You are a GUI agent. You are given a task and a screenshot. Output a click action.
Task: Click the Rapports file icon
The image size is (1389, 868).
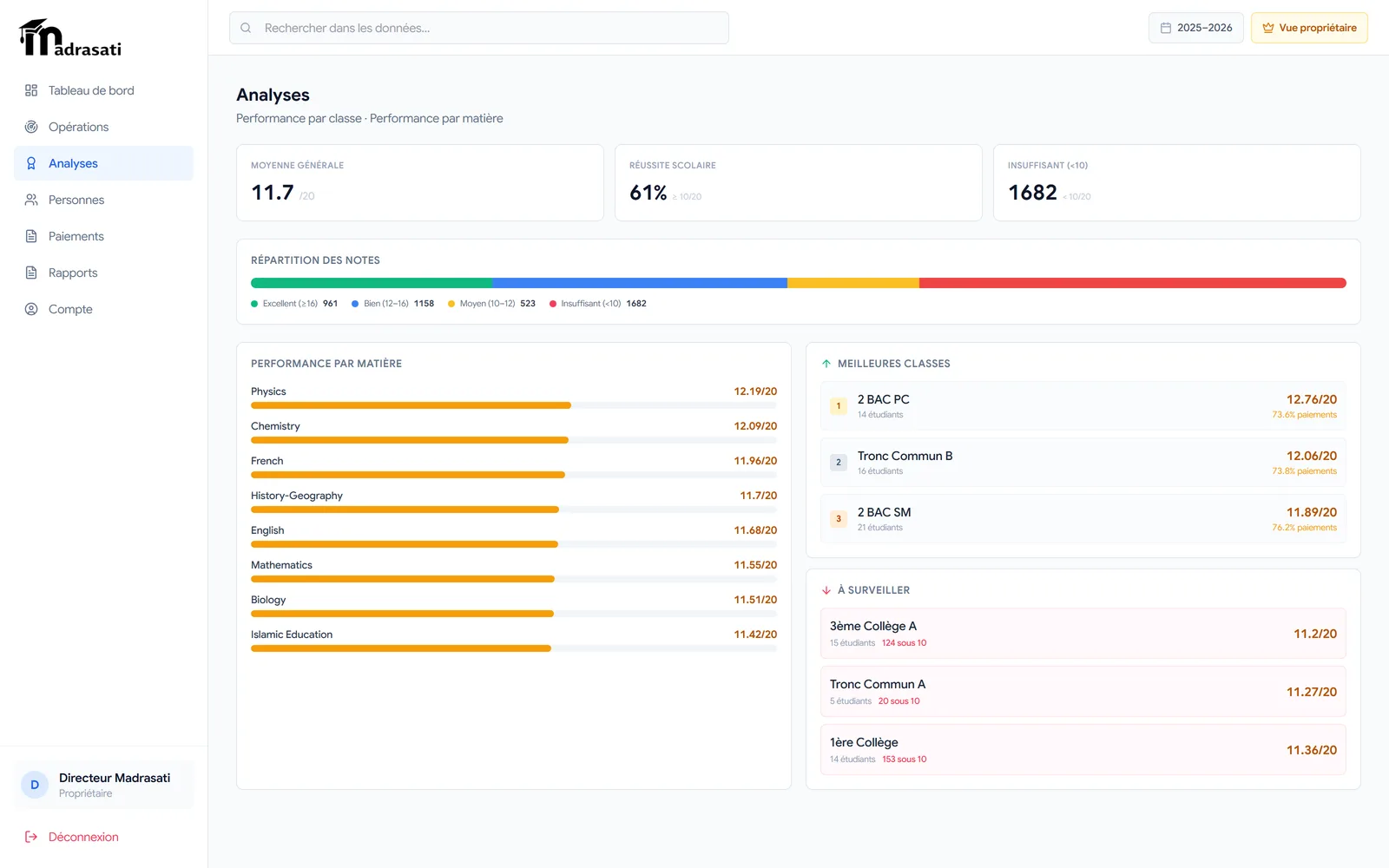(x=31, y=273)
